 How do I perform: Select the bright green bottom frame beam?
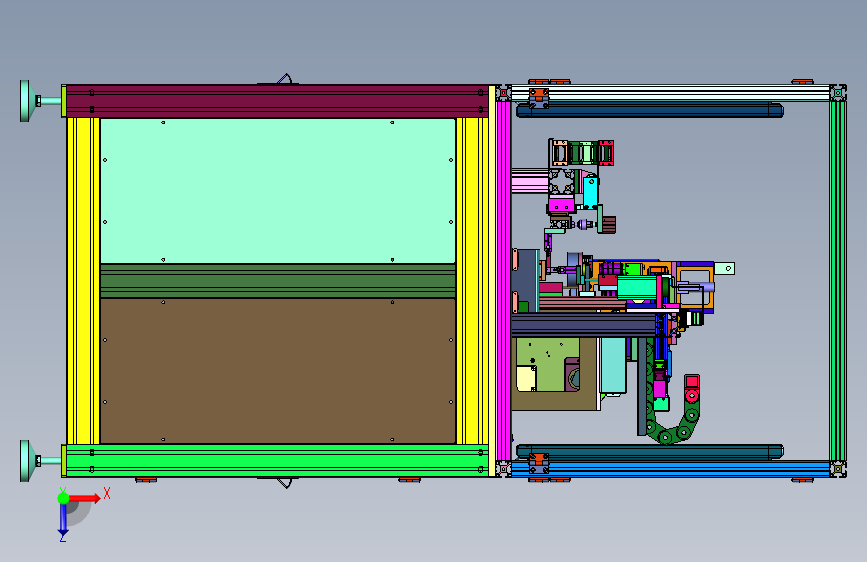(x=276, y=461)
